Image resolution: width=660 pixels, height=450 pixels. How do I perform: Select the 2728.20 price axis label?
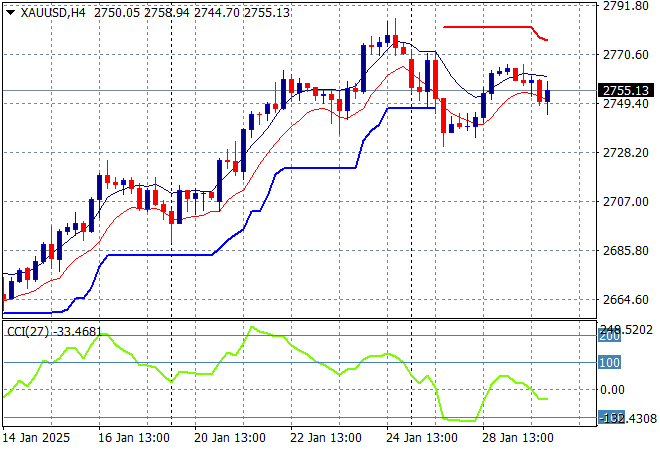click(x=626, y=152)
